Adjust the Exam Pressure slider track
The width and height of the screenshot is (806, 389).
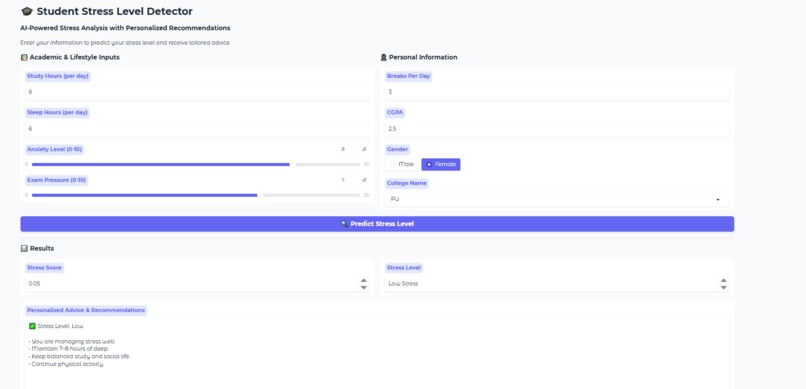[196, 195]
